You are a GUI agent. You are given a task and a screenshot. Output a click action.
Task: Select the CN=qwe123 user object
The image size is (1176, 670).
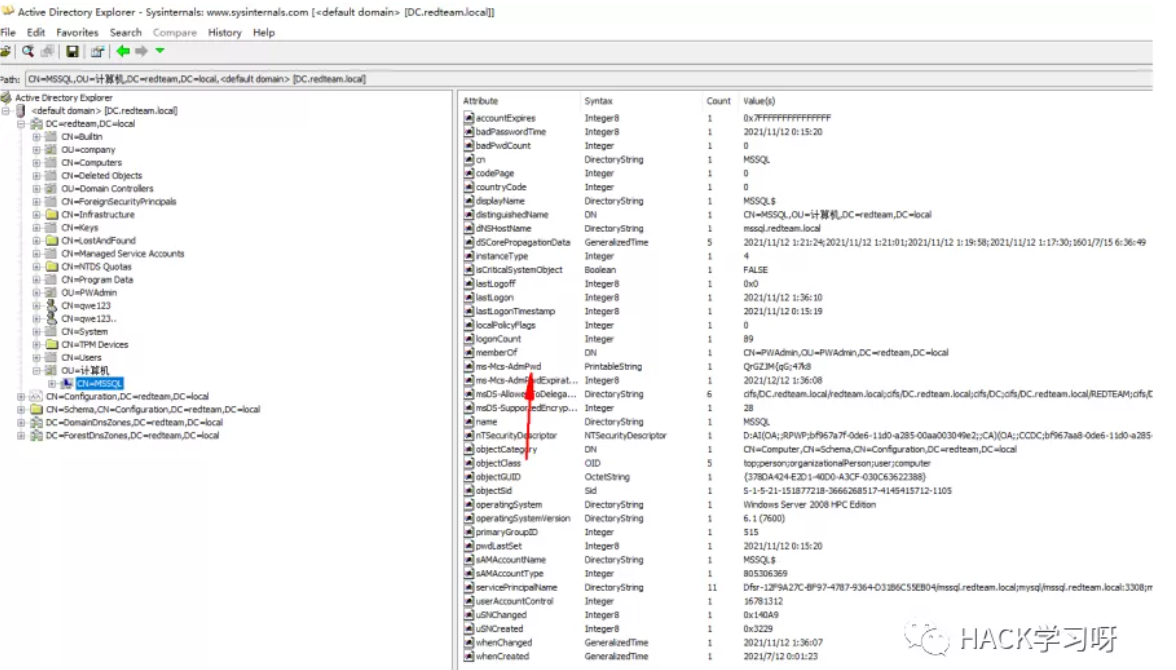[86, 305]
